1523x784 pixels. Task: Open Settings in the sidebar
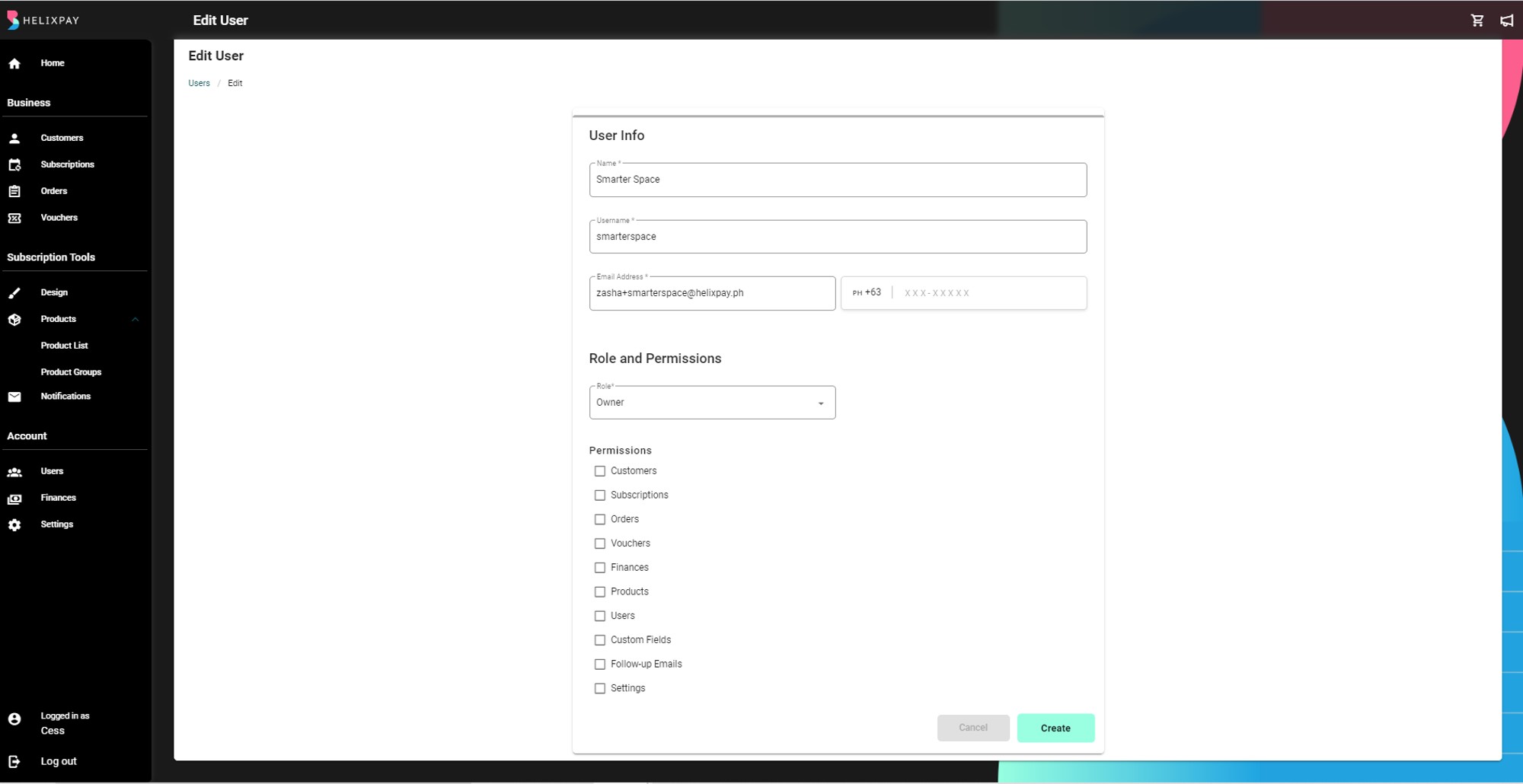pyautogui.click(x=57, y=524)
